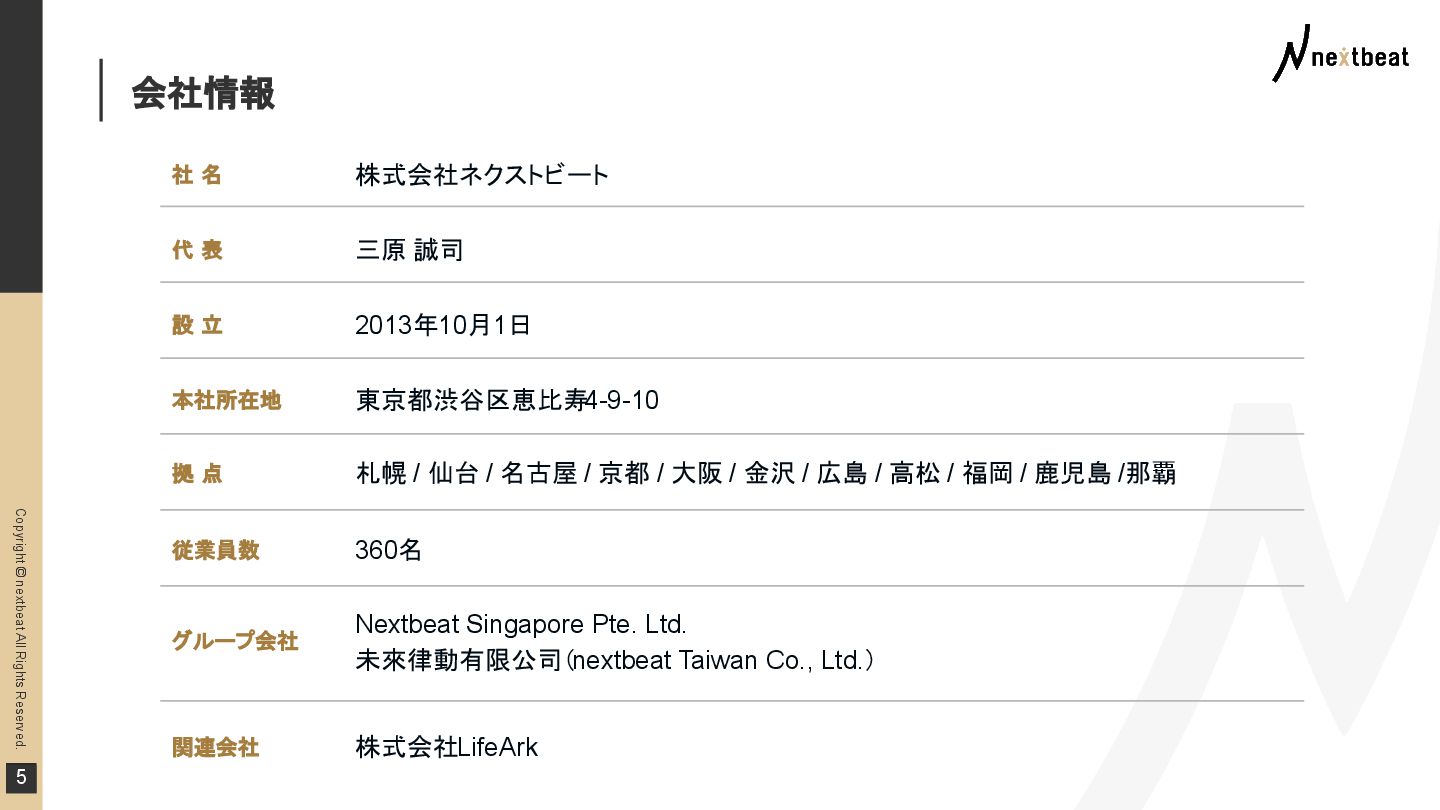Select the 設立 row label
This screenshot has width=1440, height=810.
(197, 325)
